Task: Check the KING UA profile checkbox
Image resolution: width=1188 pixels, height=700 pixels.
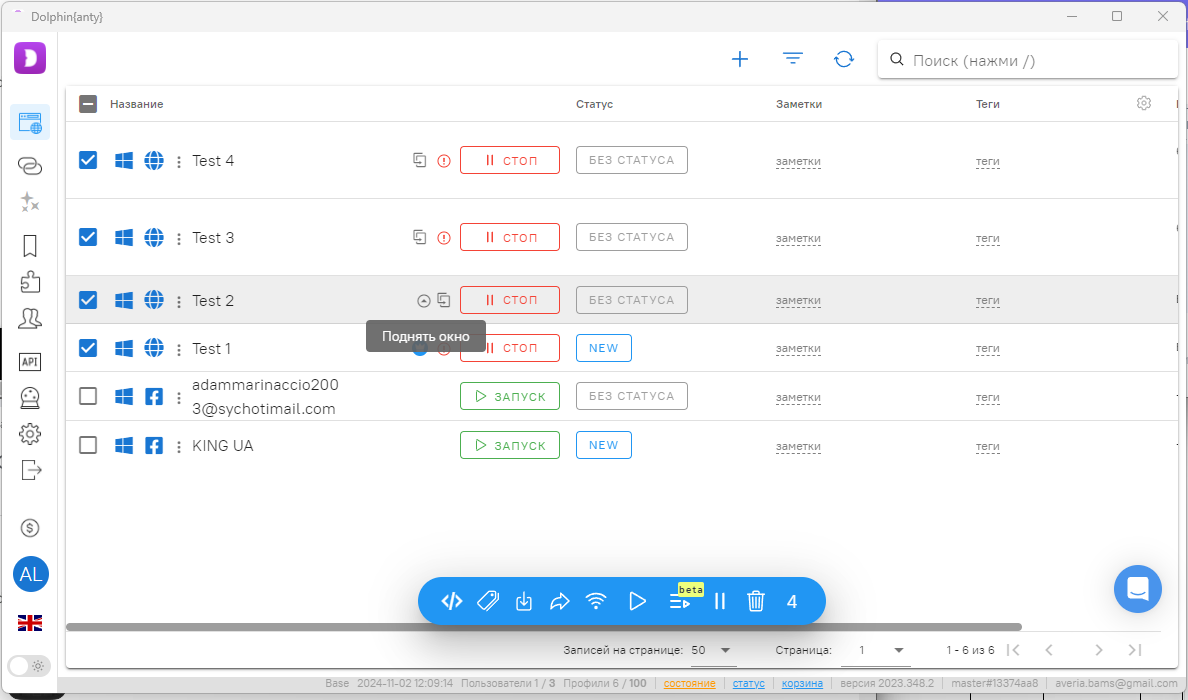Action: [x=88, y=445]
